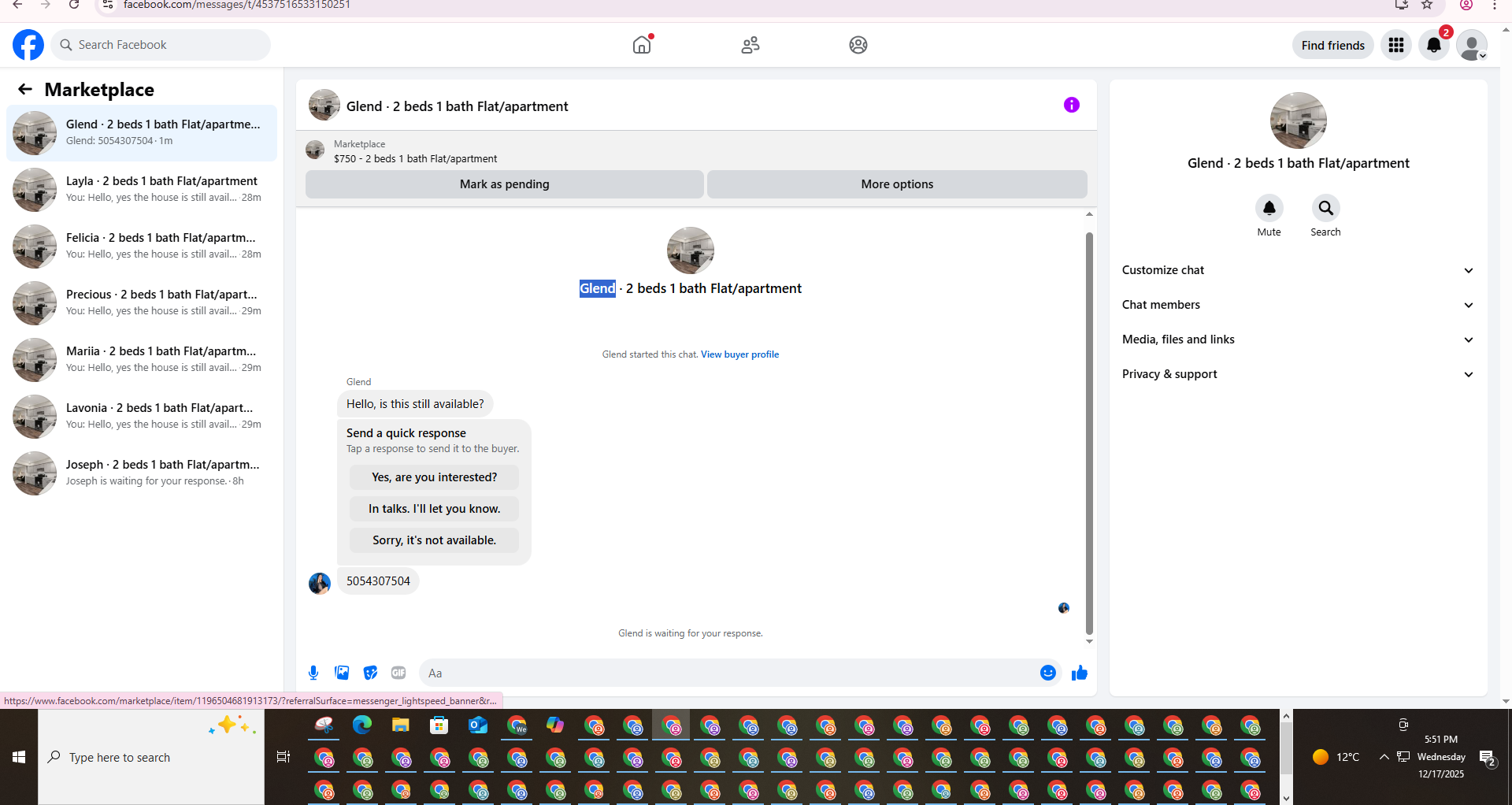Viewport: 1512px width, 805px height.
Task: Open View buyer profile link
Action: (739, 354)
